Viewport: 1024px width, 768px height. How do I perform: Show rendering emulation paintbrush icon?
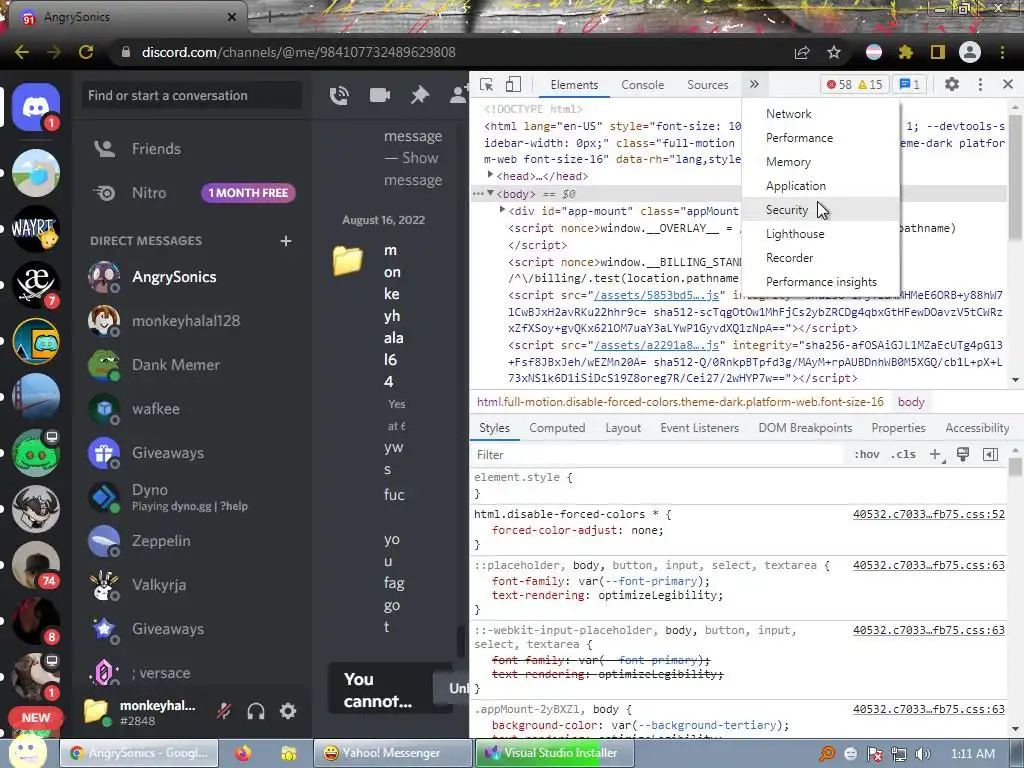[963, 454]
